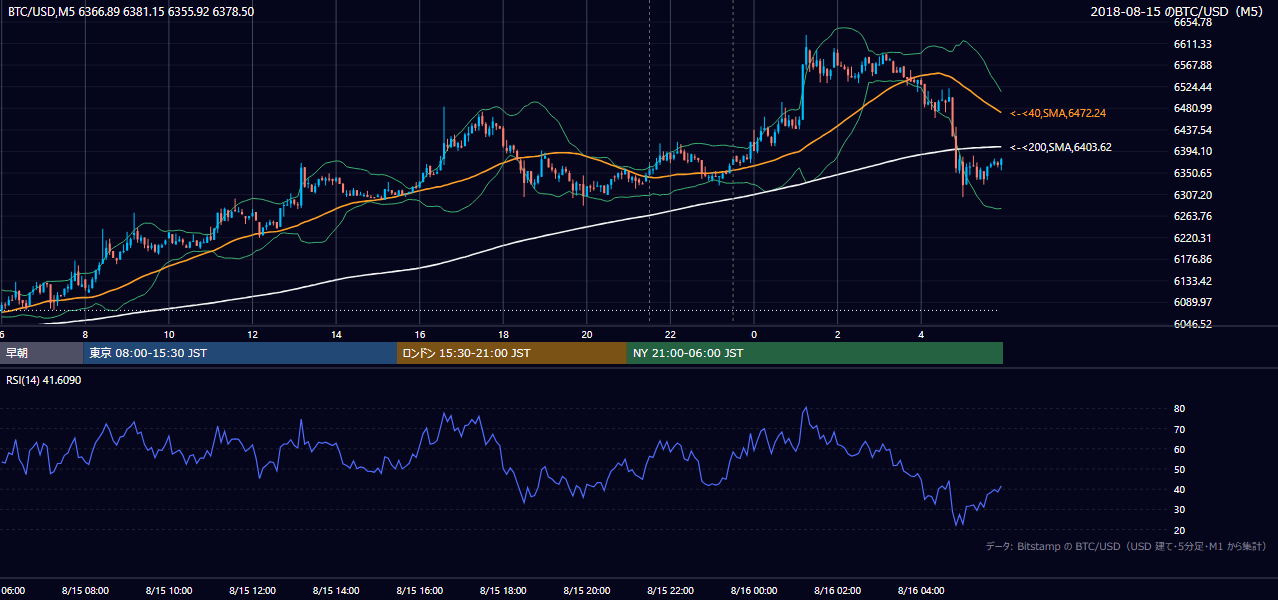Click the BTC/USD,M5 OHLC title text
The width and height of the screenshot is (1278, 600).
(x=130, y=11)
